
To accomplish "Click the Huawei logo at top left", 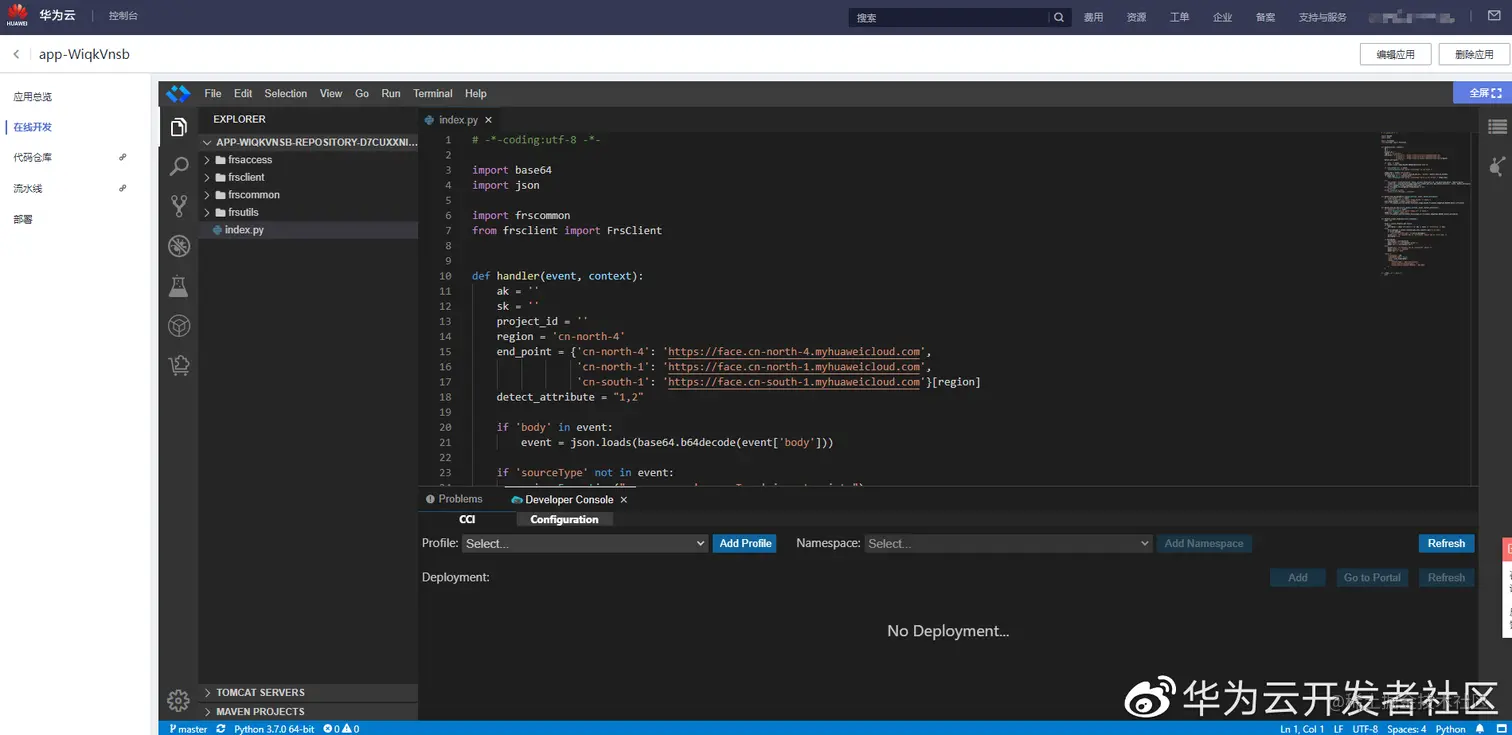I will tap(17, 16).
